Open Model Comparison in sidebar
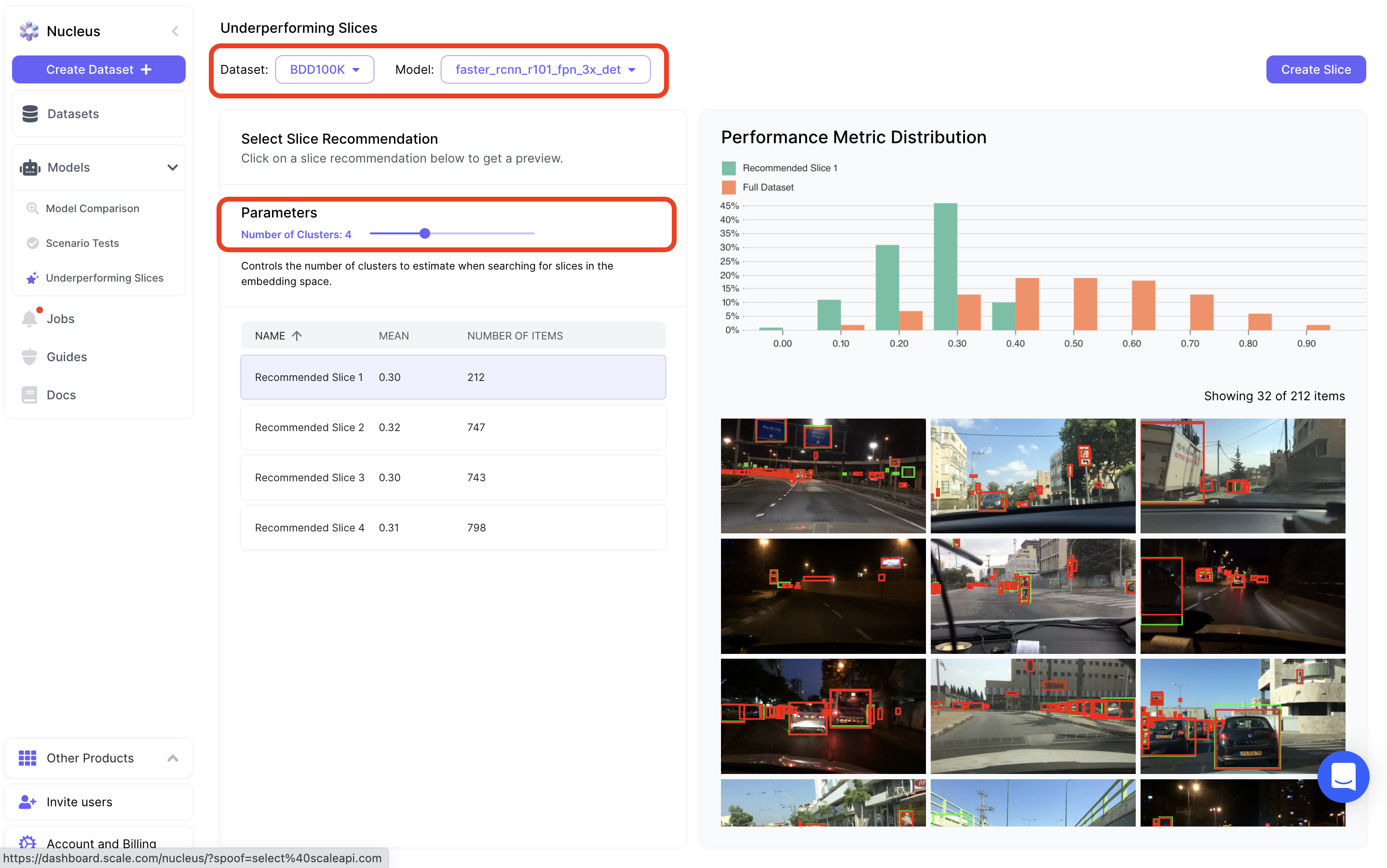1387x868 pixels. (x=93, y=208)
